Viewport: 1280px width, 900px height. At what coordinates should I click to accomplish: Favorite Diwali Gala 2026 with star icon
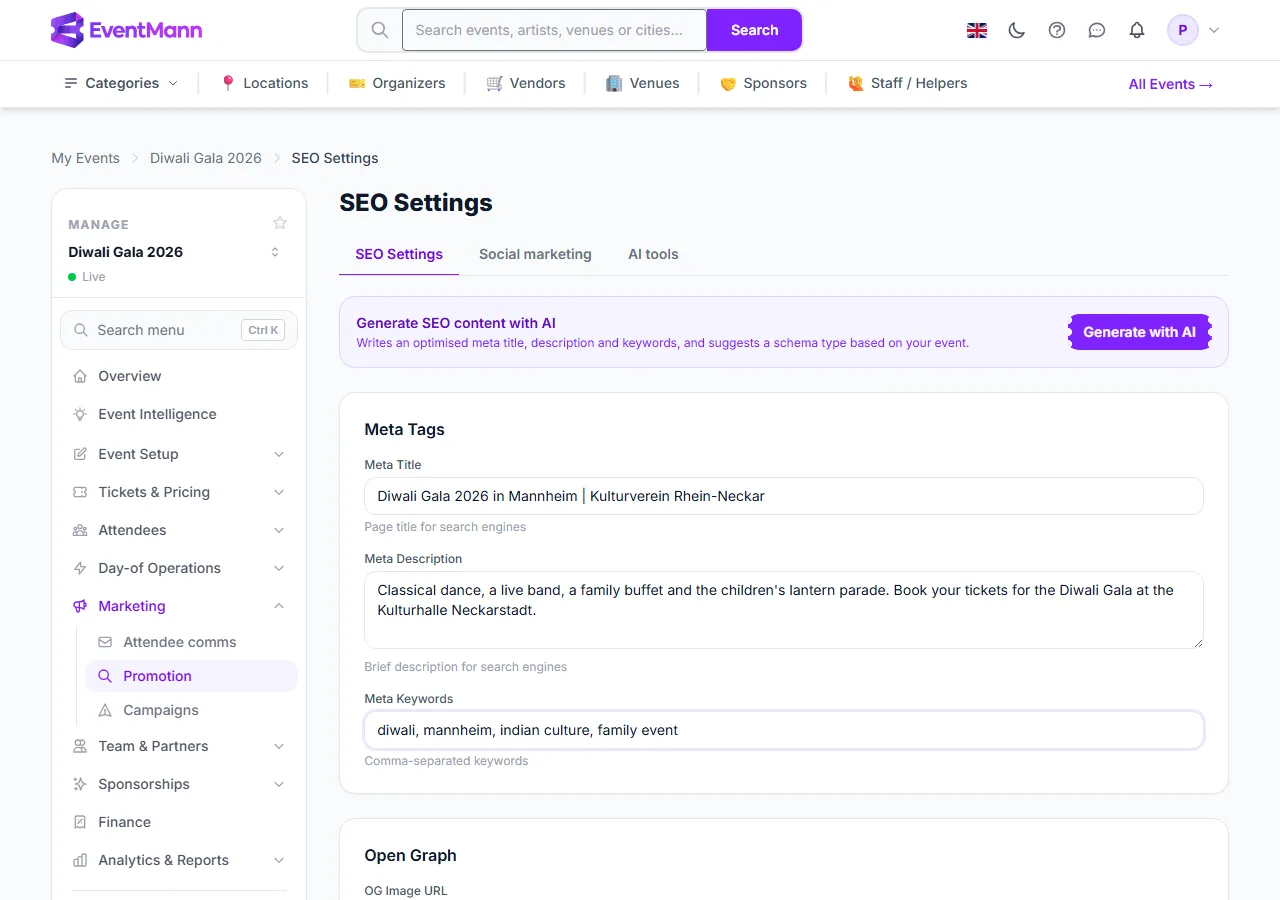[280, 223]
